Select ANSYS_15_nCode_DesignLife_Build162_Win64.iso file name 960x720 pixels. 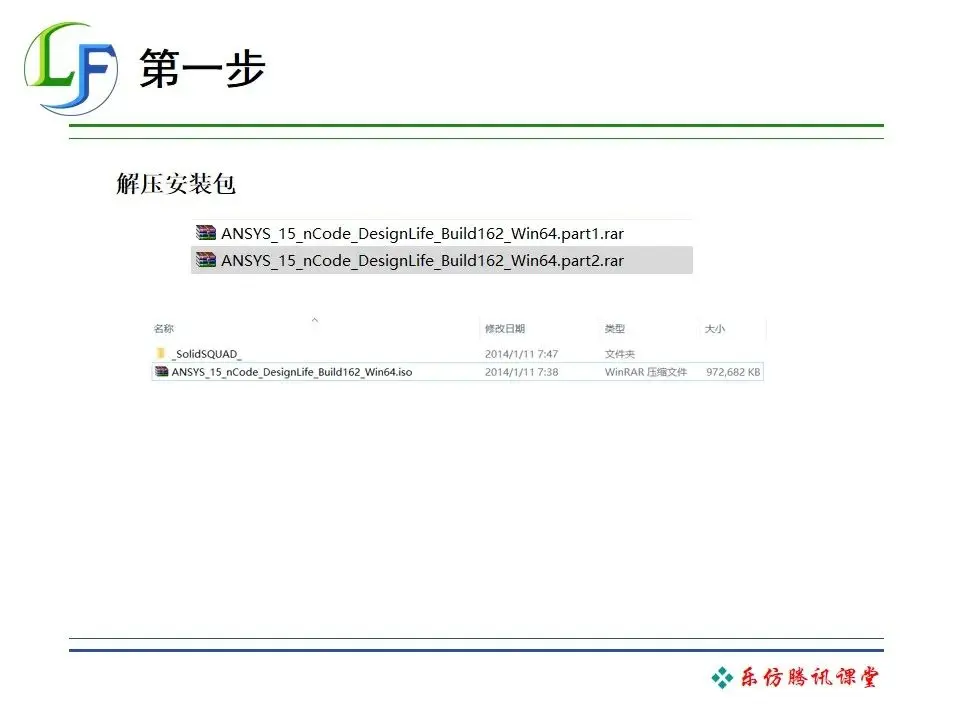[292, 372]
